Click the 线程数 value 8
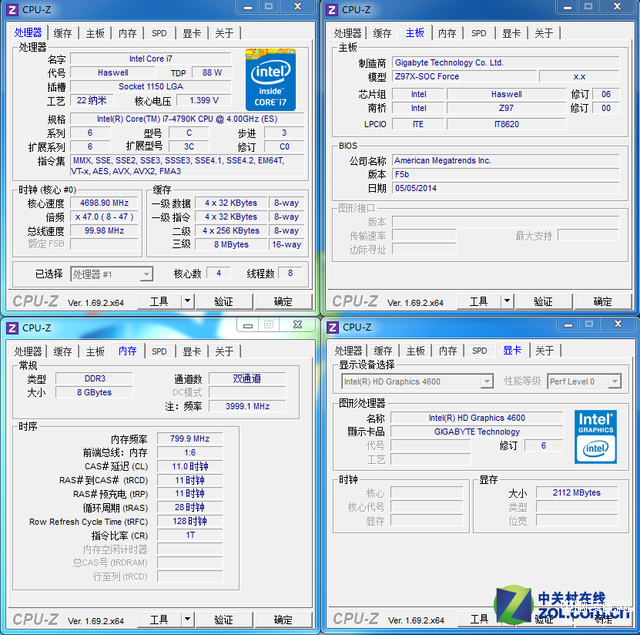This screenshot has height=635, width=640. click(290, 273)
